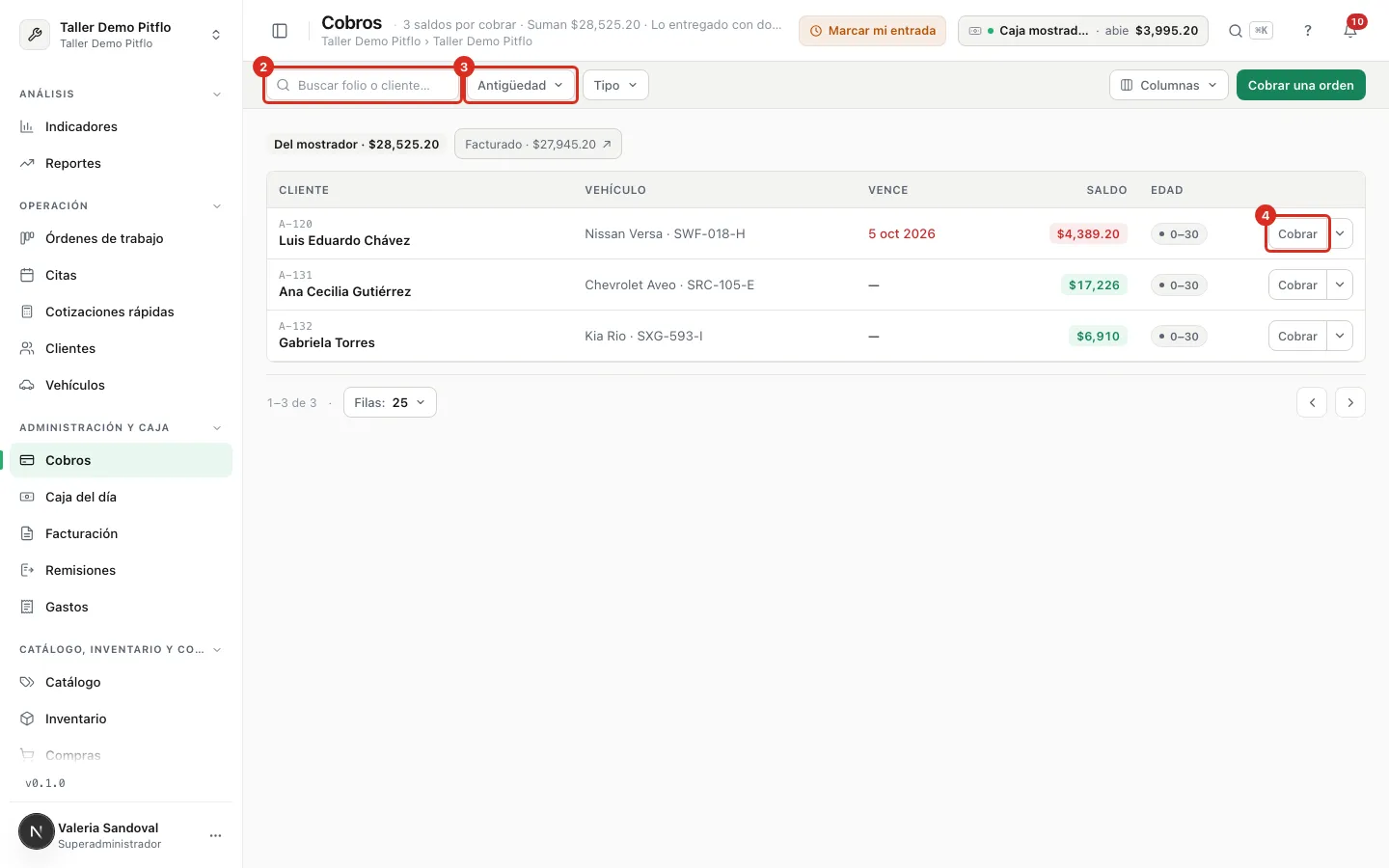Click the $17,226 saldo value
The width and height of the screenshot is (1389, 868).
[1094, 285]
